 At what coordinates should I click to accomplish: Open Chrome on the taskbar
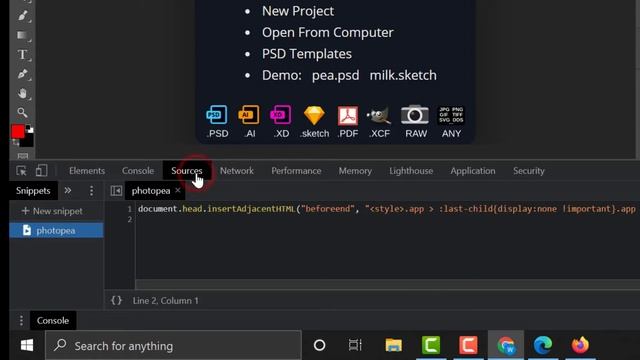(x=506, y=345)
